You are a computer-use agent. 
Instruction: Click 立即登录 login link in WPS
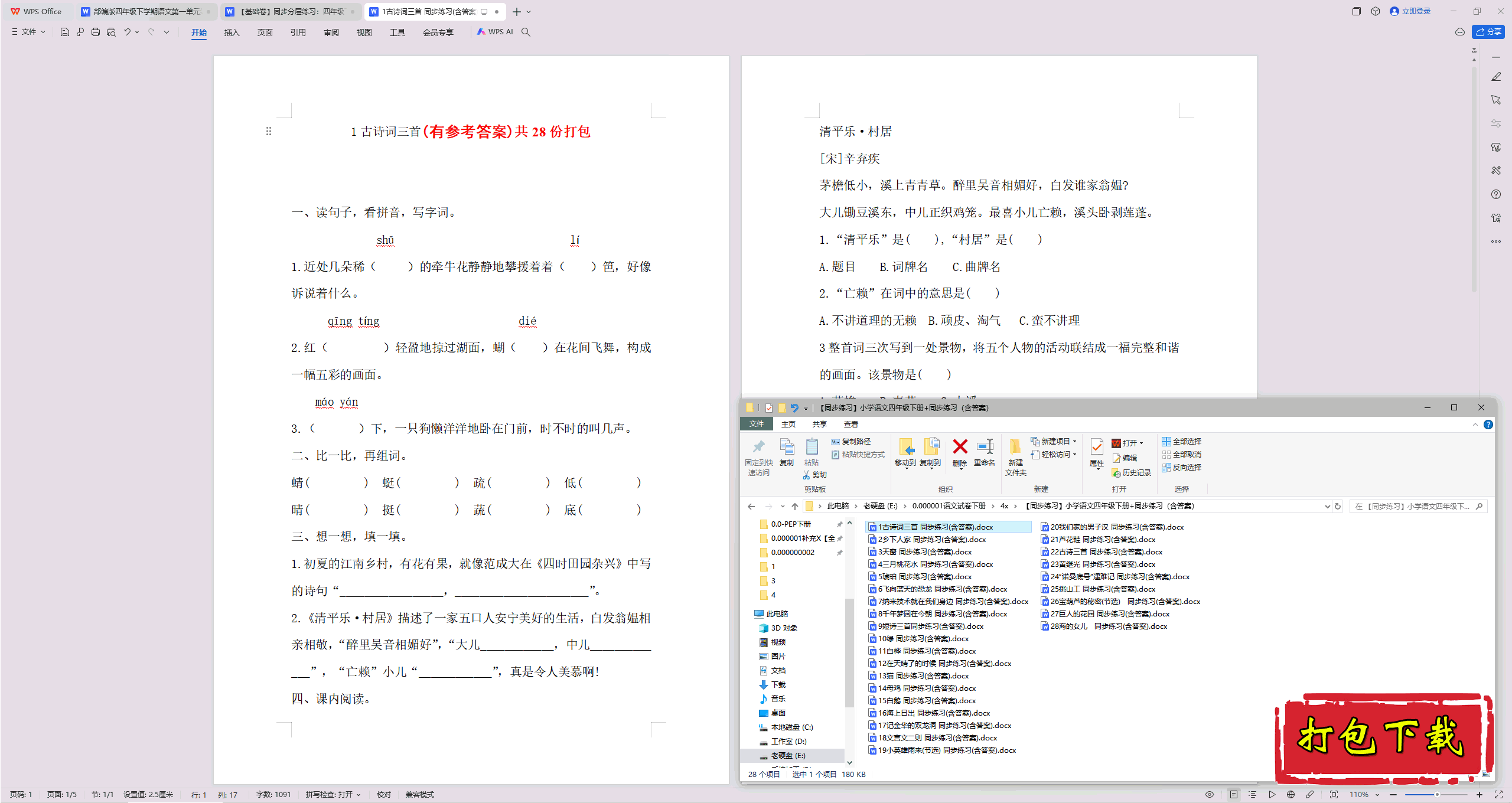(1410, 11)
